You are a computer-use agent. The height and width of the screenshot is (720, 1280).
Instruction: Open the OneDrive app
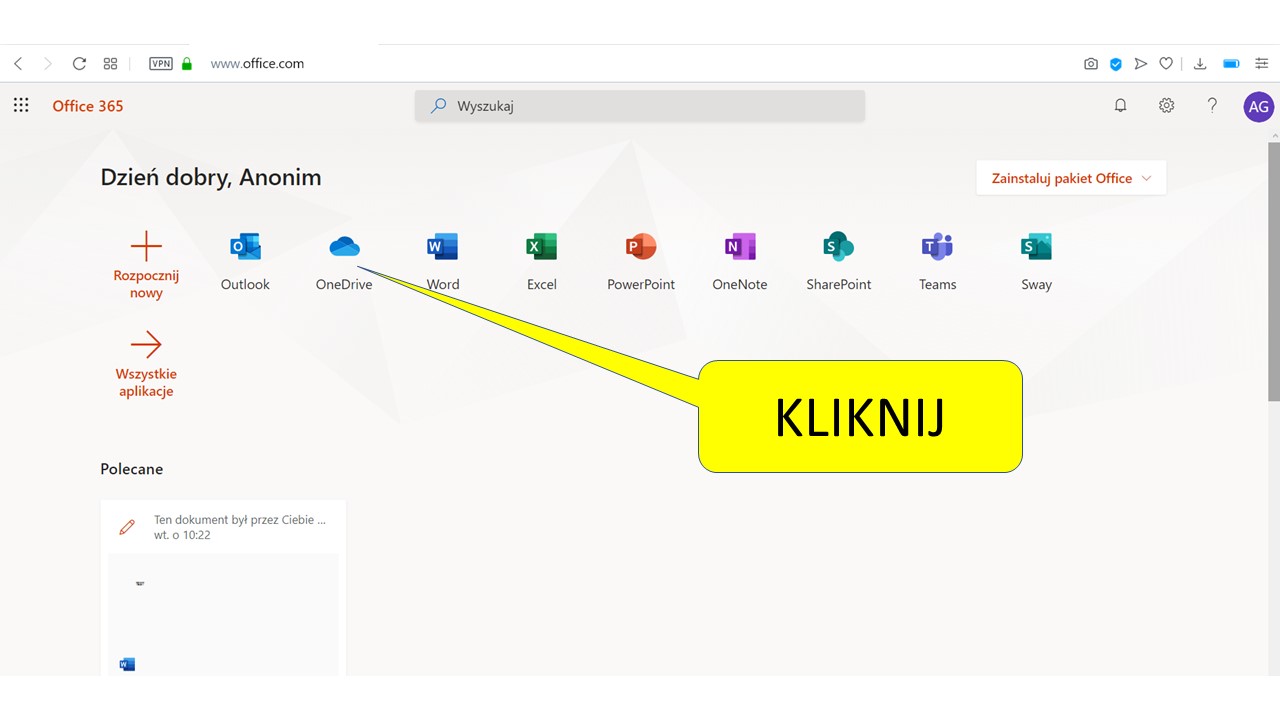(344, 262)
